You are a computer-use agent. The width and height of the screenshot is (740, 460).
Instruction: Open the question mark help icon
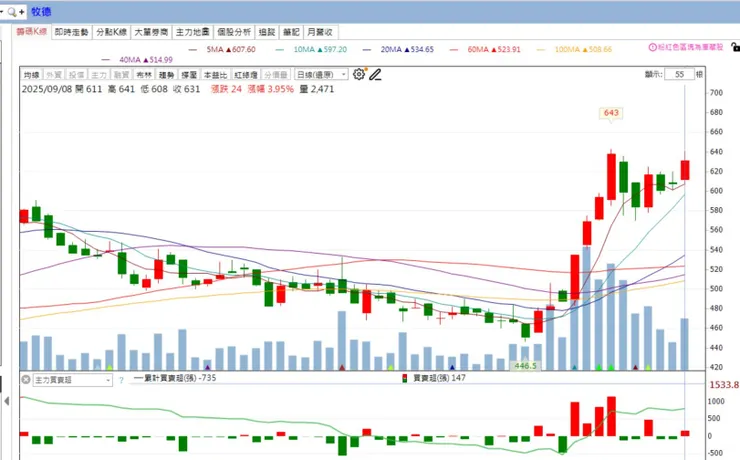coord(121,380)
